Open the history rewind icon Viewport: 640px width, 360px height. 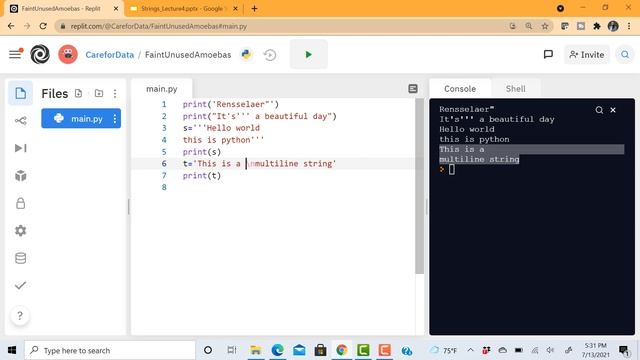tap(270, 55)
